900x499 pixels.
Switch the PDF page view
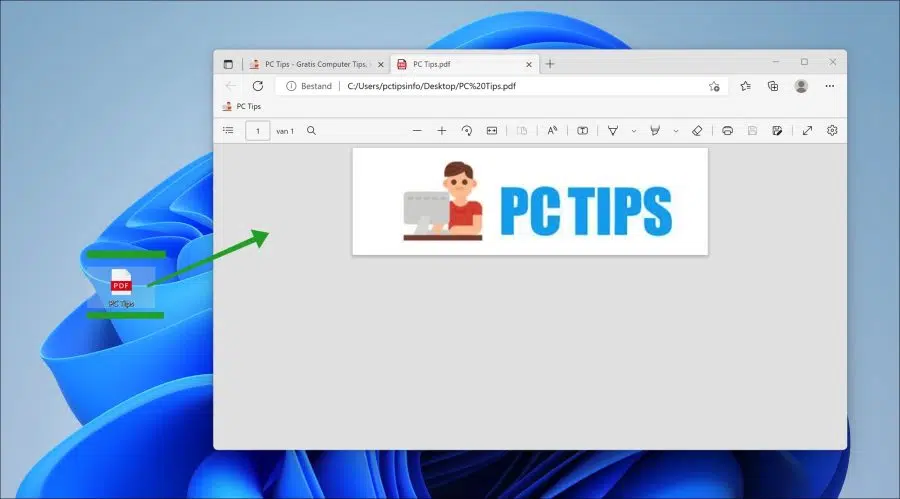[522, 131]
